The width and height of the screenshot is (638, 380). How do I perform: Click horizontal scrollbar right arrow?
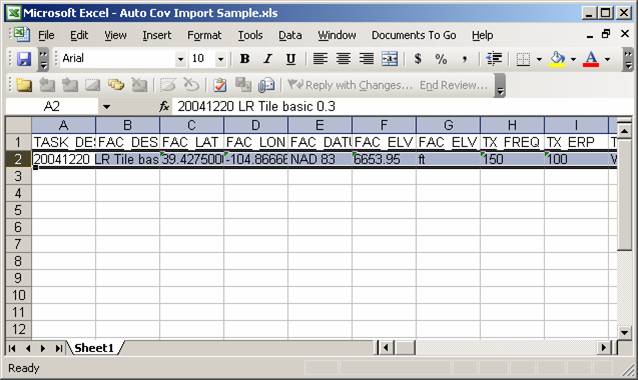click(x=604, y=348)
